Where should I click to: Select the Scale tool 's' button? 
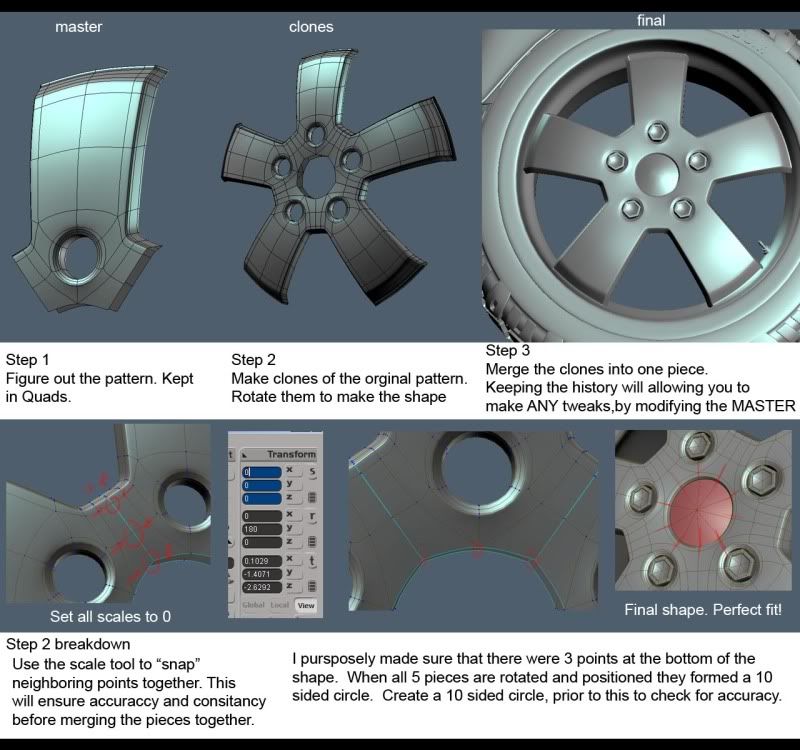(313, 471)
